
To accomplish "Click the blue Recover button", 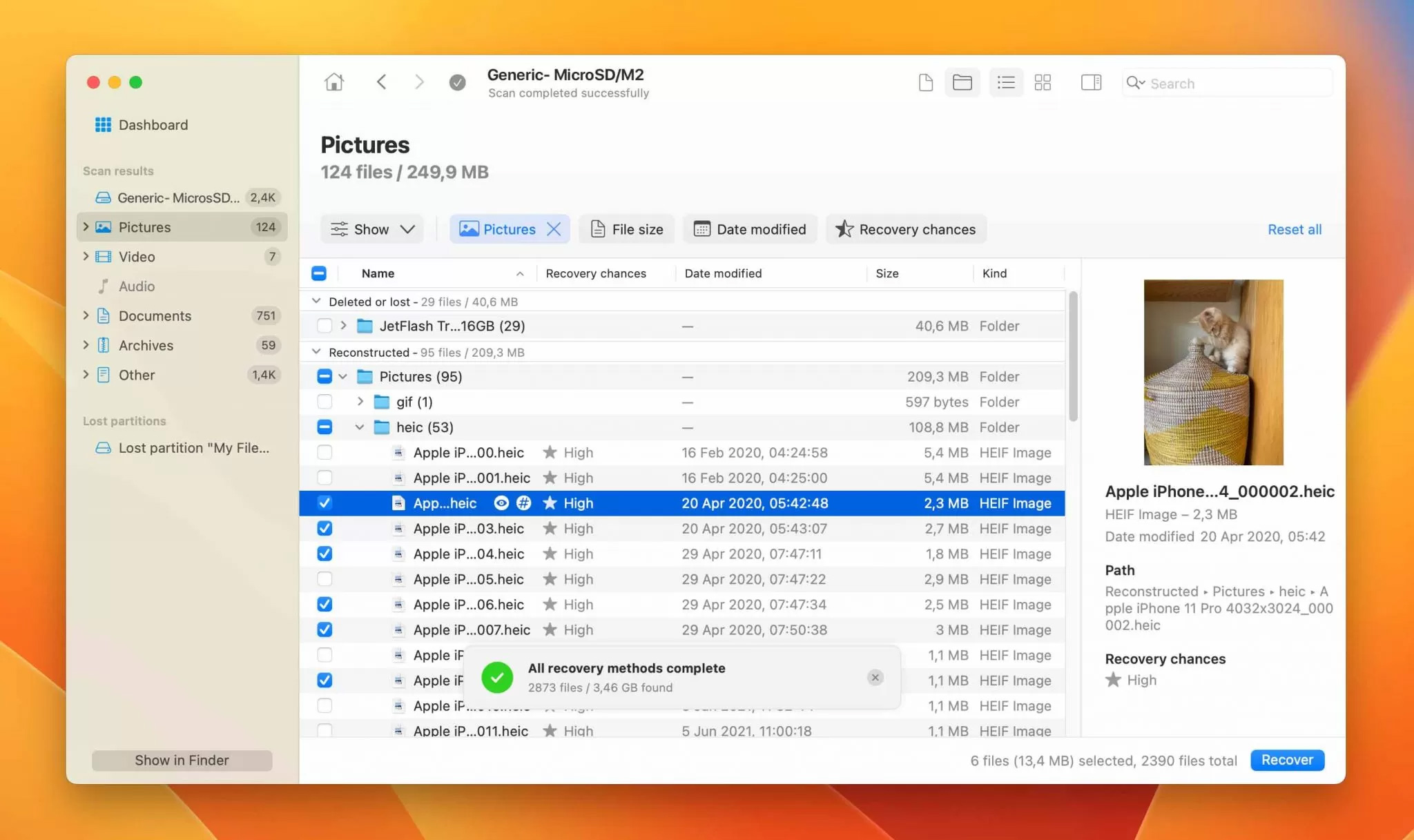I will [1287, 760].
